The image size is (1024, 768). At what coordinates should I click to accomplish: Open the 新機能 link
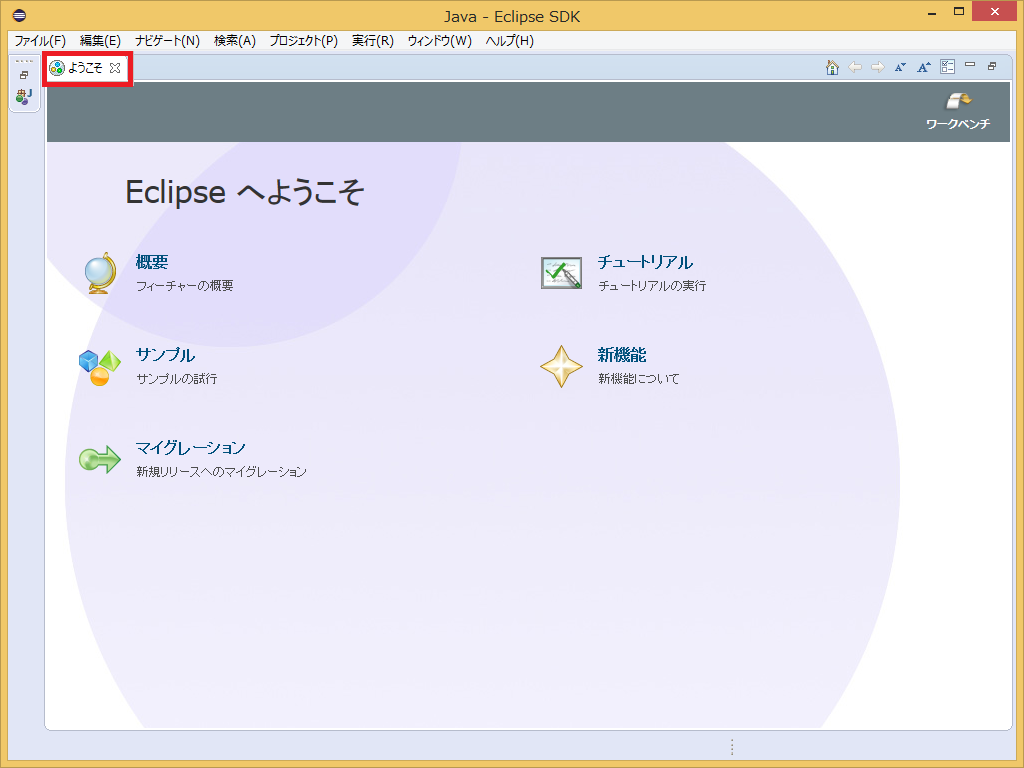[622, 355]
